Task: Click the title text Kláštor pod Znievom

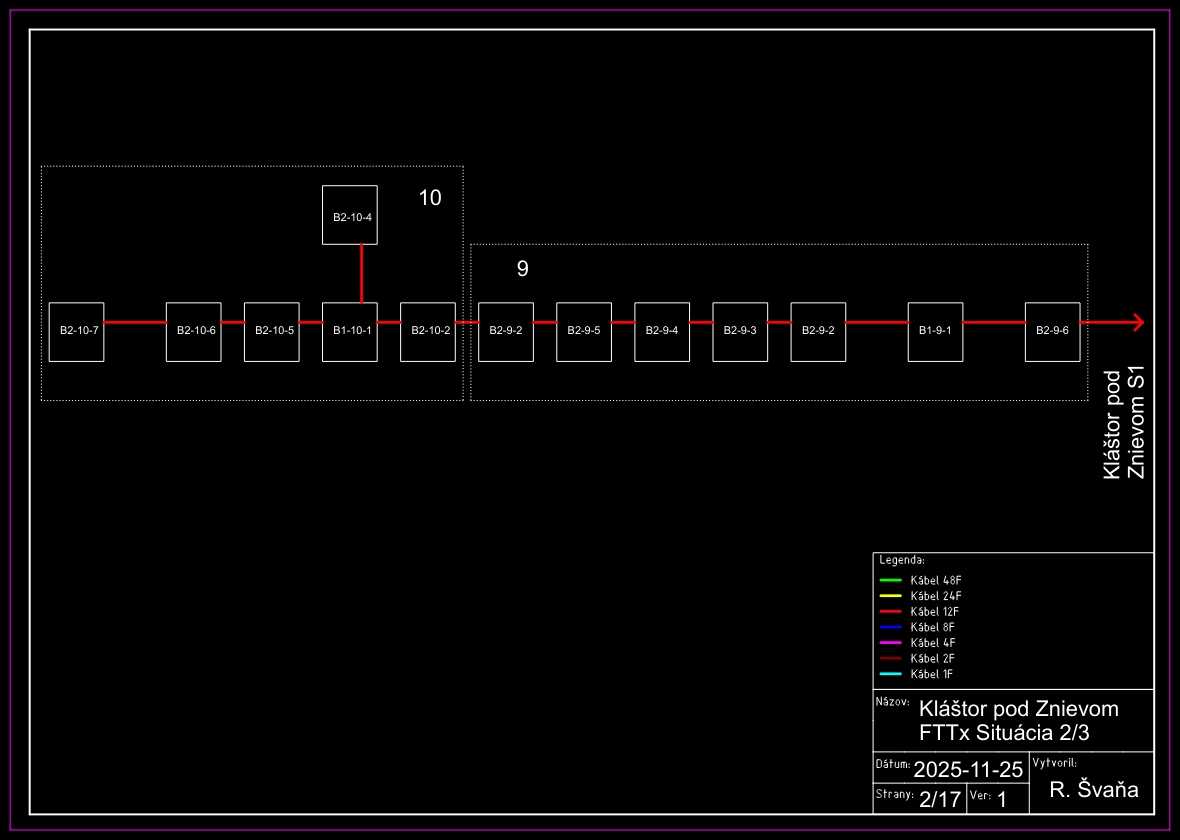Action: (1018, 709)
